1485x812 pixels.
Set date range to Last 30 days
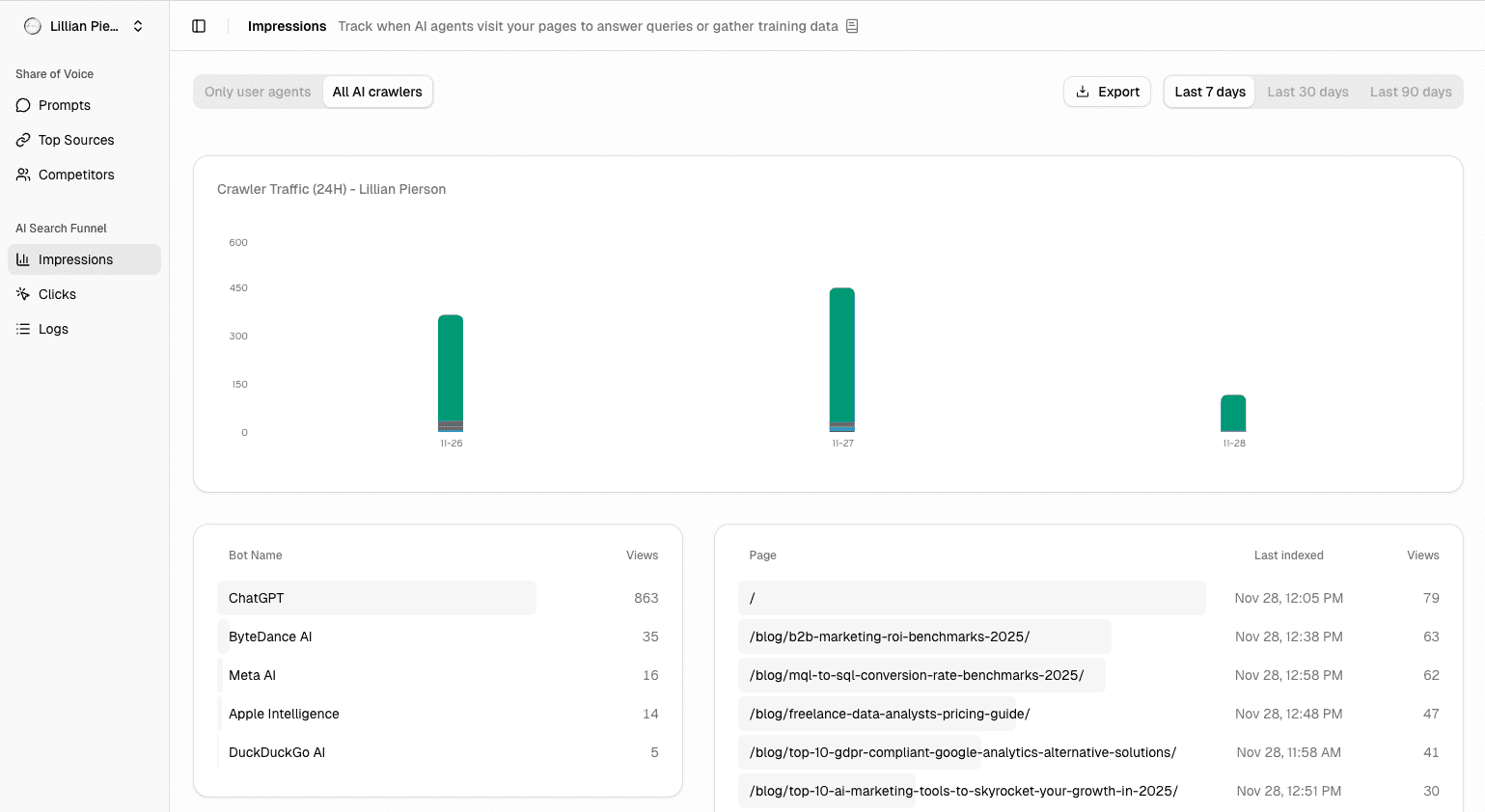pos(1307,92)
